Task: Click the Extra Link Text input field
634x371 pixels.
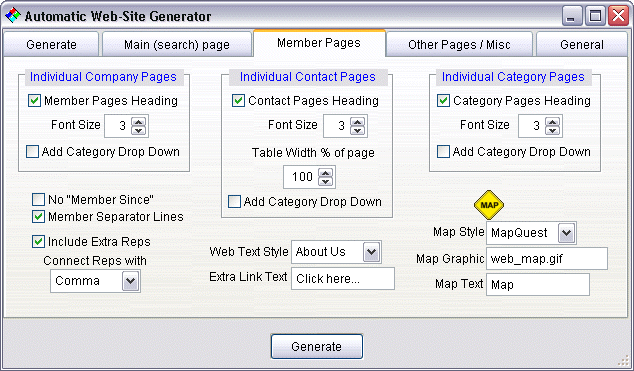Action: (x=343, y=278)
